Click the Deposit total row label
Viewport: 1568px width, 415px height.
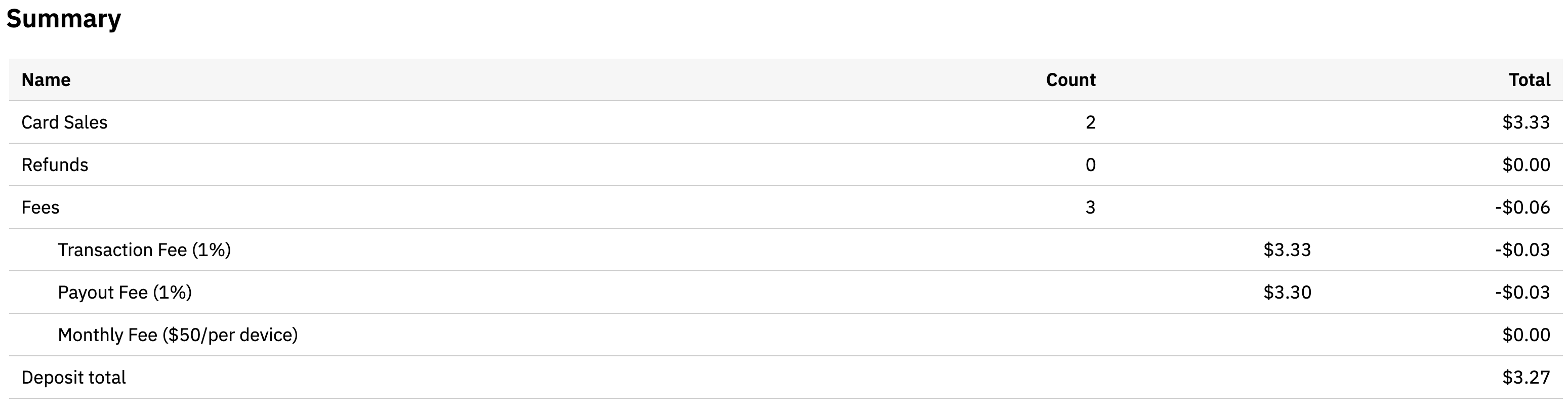[x=74, y=378]
